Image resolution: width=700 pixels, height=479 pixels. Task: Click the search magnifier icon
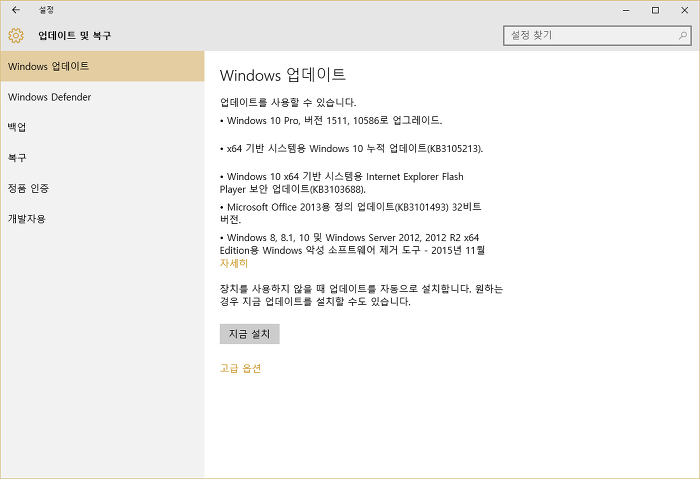682,35
